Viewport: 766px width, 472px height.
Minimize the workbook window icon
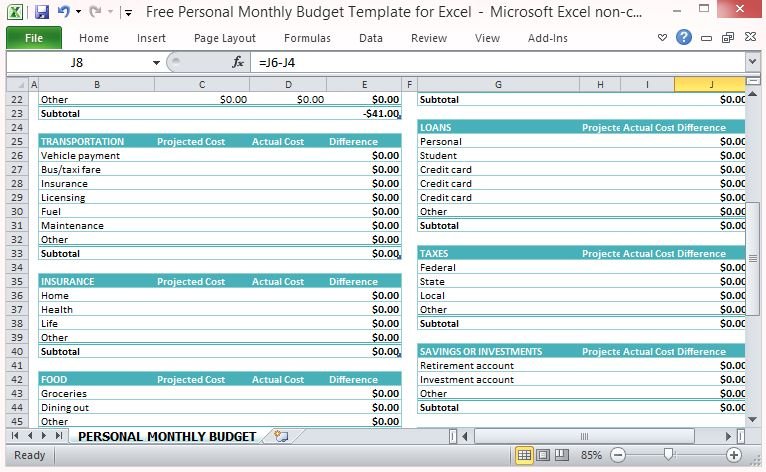[706, 38]
